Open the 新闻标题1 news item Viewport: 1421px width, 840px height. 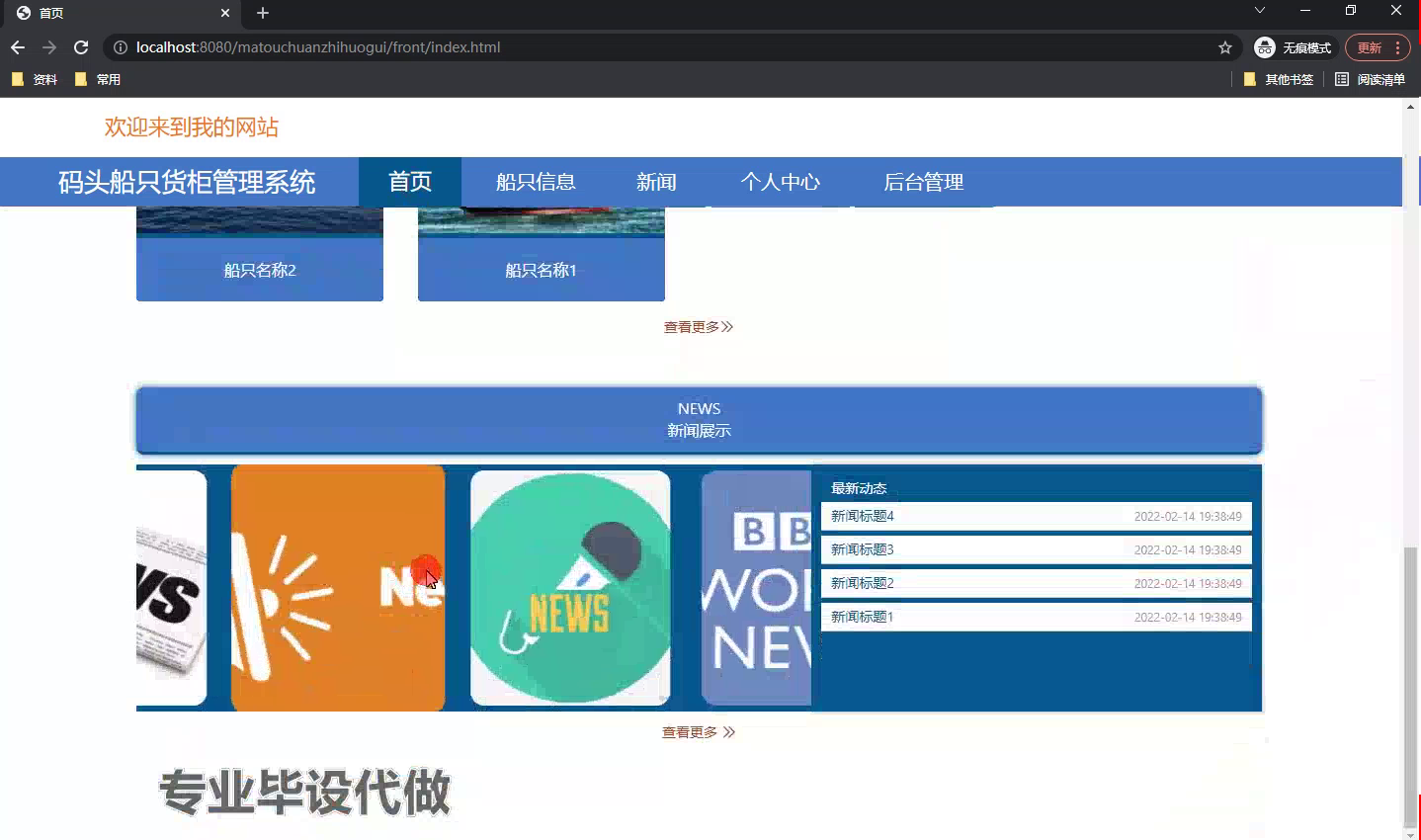pos(1036,617)
